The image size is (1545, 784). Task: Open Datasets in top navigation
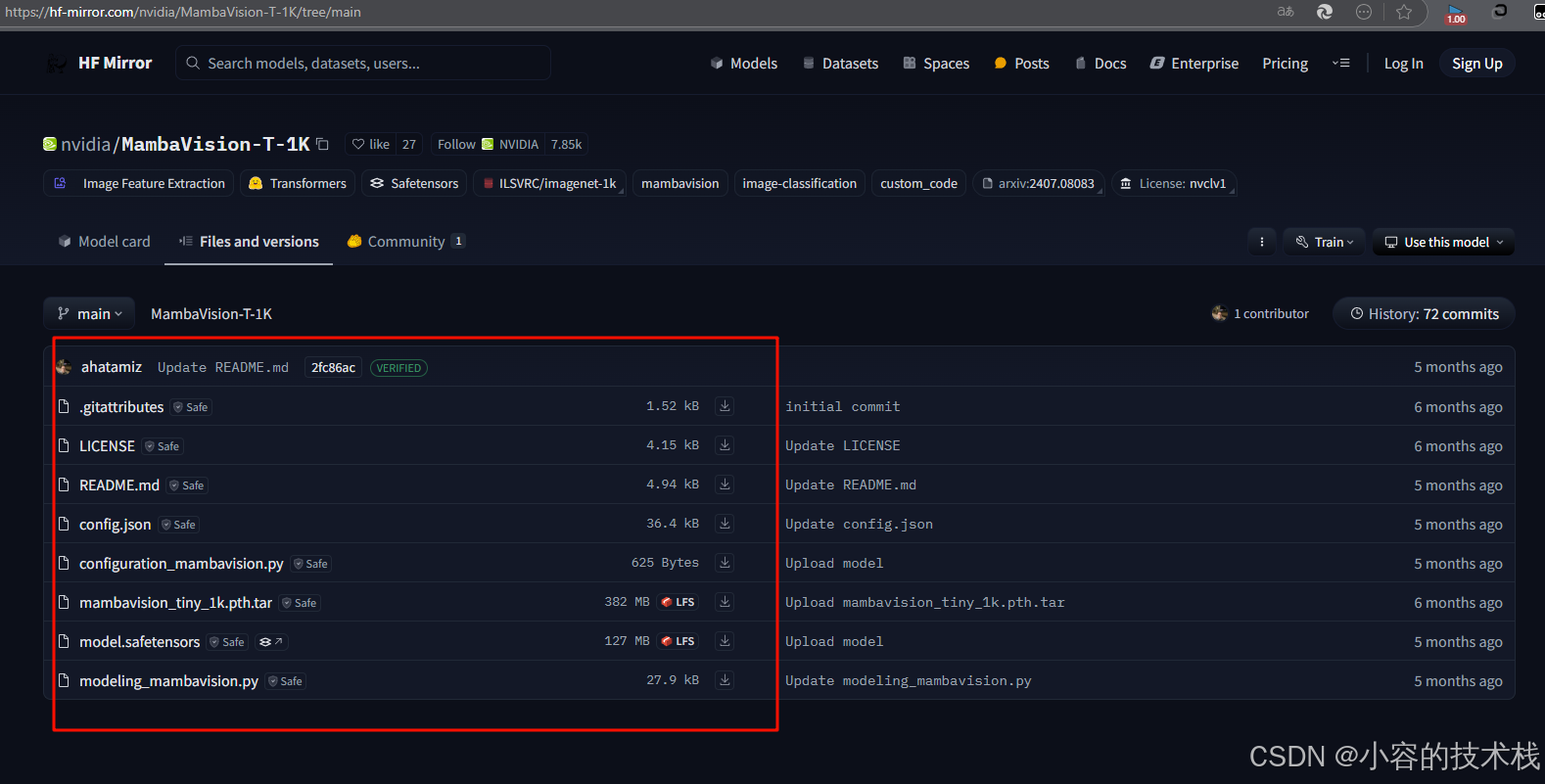[x=840, y=63]
